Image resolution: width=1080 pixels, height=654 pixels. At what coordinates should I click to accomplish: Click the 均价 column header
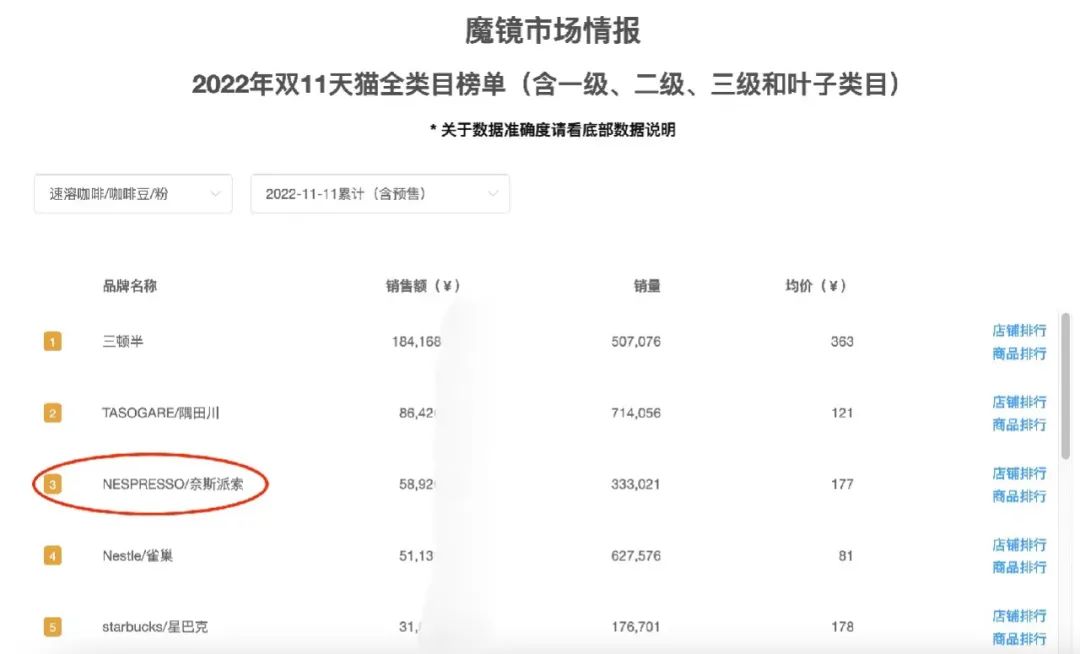(x=815, y=286)
